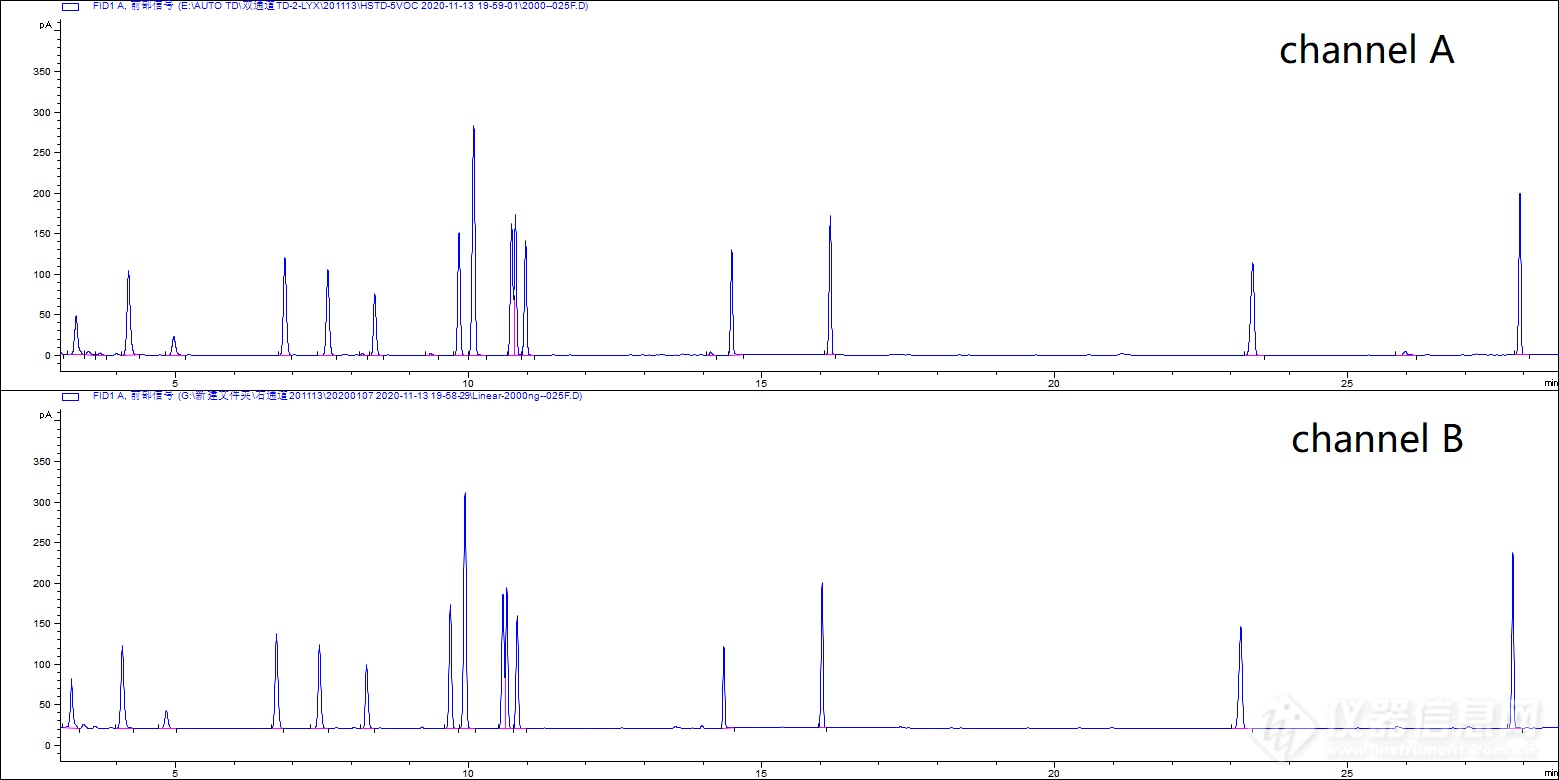
Task: Click the channel B peak at 14.4 min
Action: click(x=723, y=688)
